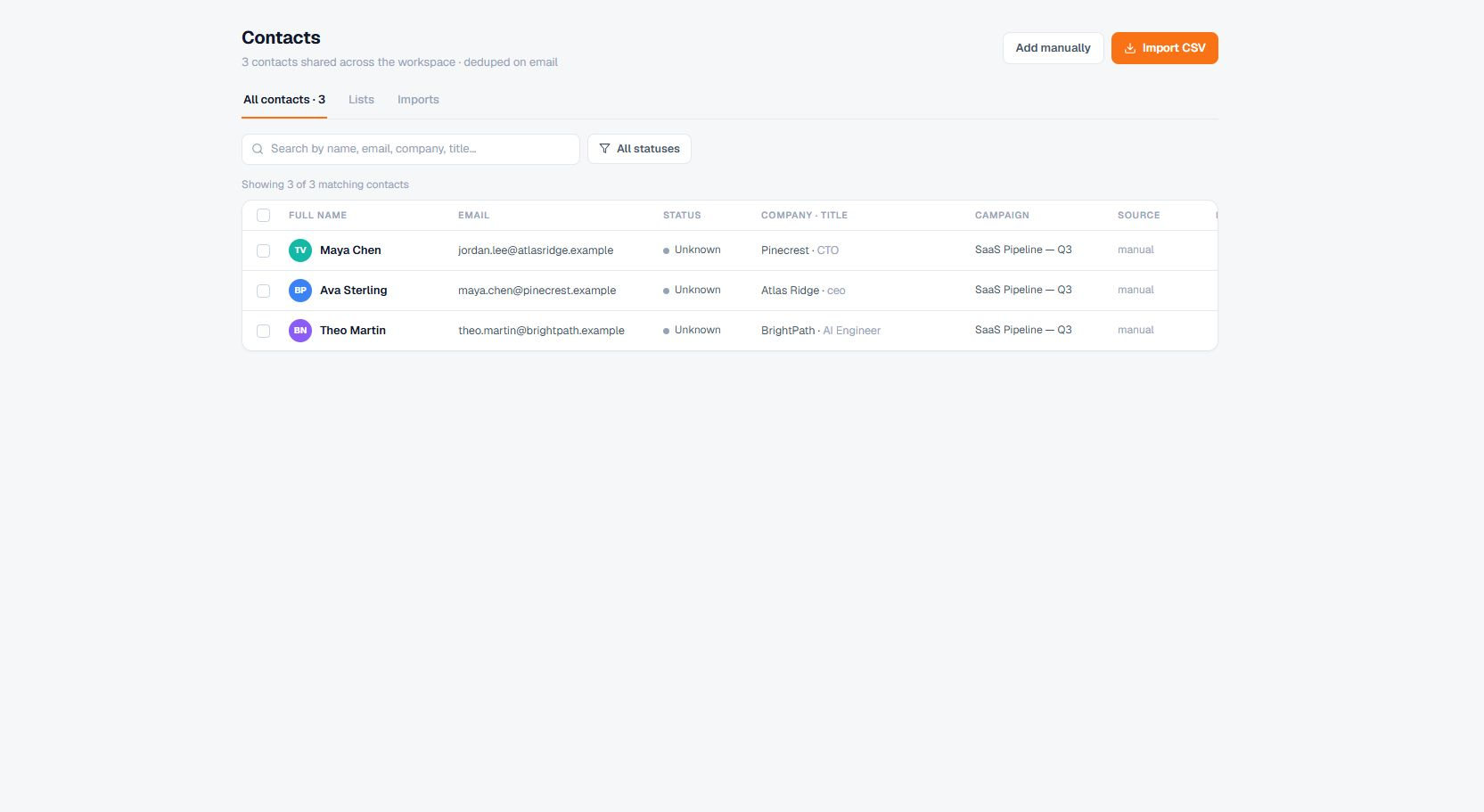Focus the contact search field
The height and width of the screenshot is (812, 1484).
(x=411, y=149)
